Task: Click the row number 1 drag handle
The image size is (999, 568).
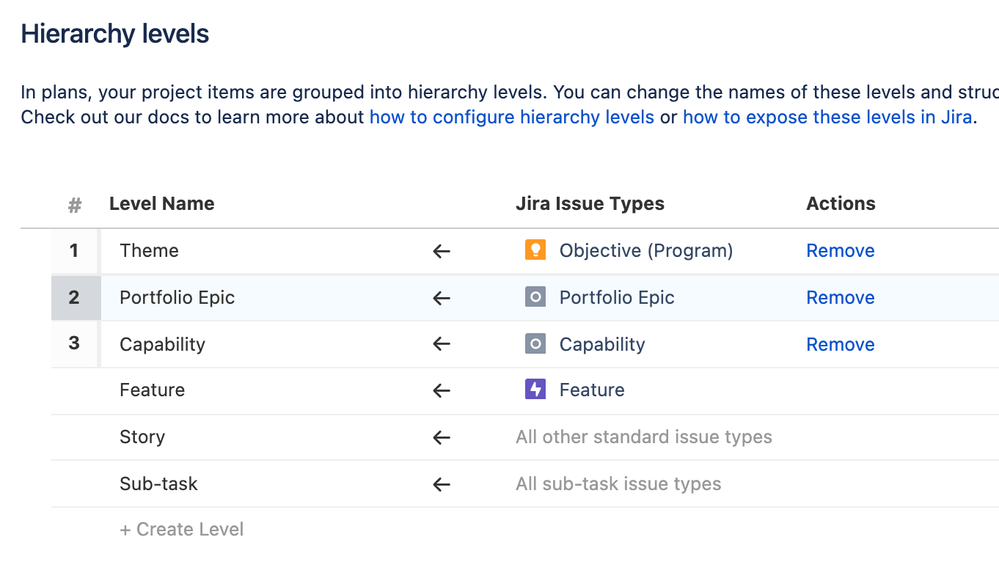Action: pyautogui.click(x=75, y=251)
